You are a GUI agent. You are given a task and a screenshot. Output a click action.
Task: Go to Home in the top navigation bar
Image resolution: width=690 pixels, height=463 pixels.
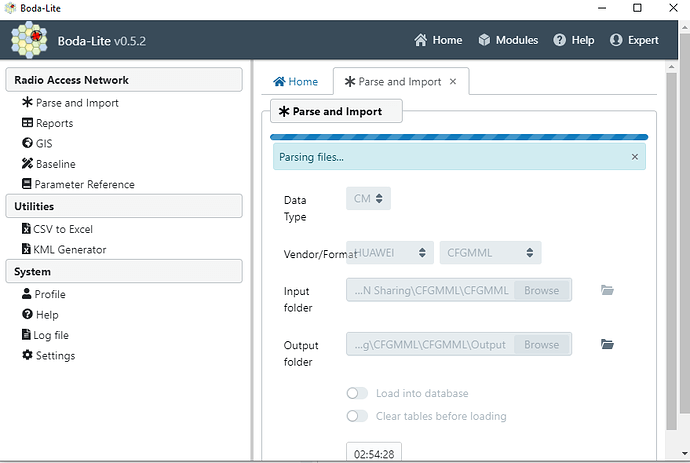(x=438, y=40)
